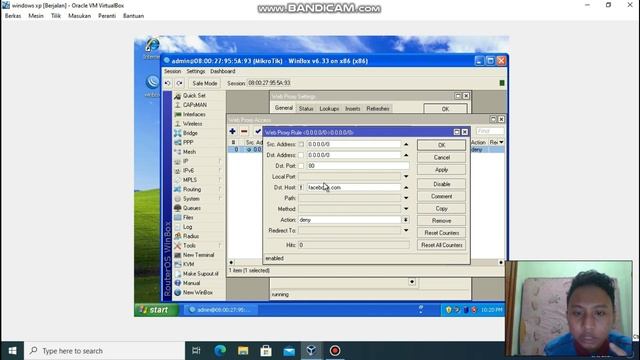Open Mail app on taskbar
640x360 pixels.
289,351
